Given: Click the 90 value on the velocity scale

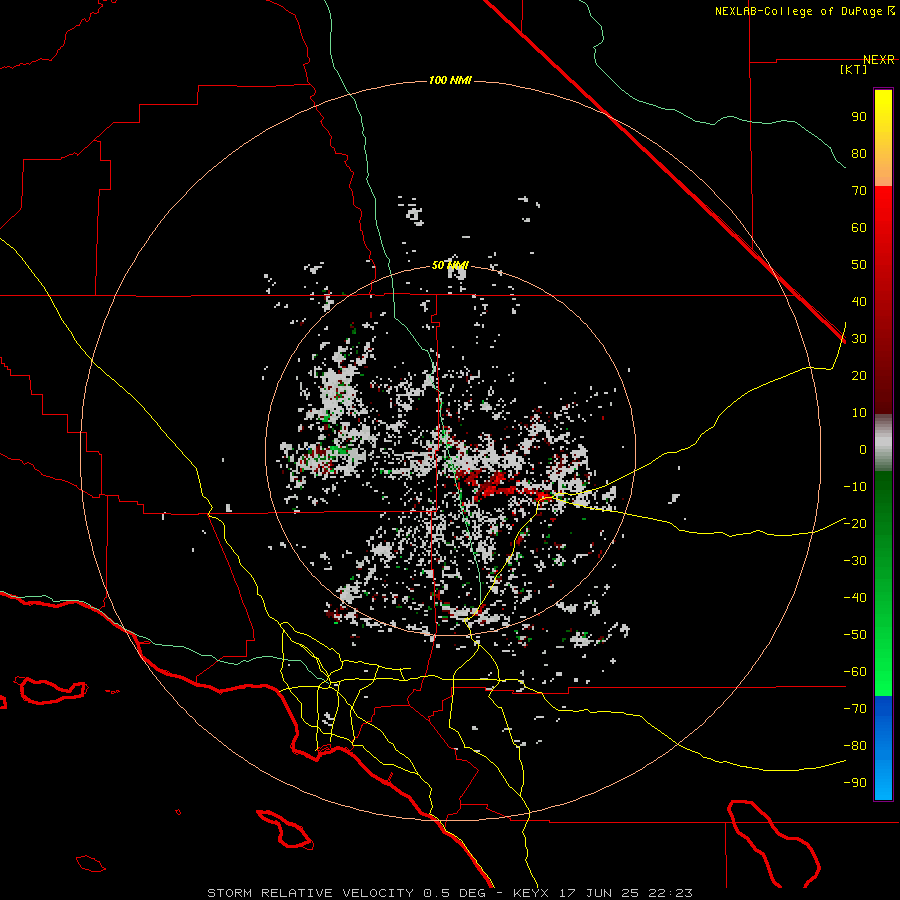Looking at the screenshot, I should [x=859, y=117].
